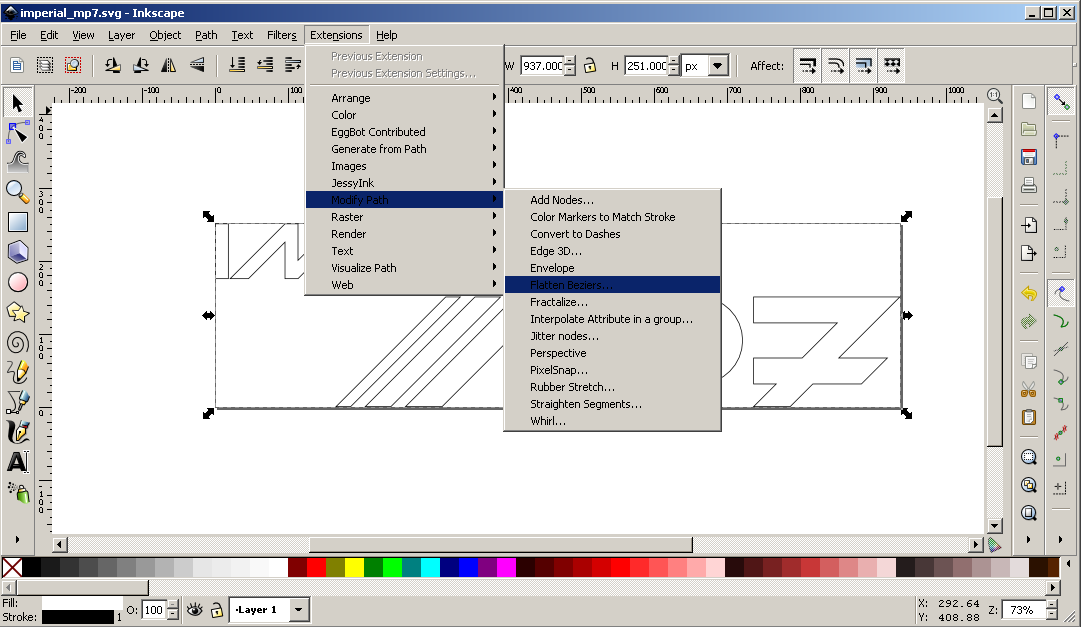Click the Print document icon
The image size is (1081, 627).
click(x=1028, y=185)
